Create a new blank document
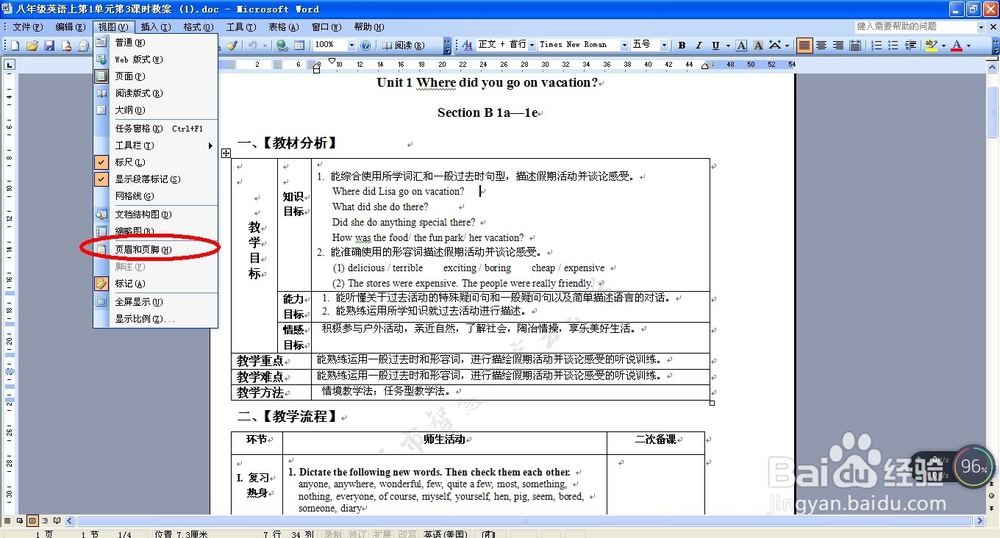1000x538 pixels. click(15, 45)
